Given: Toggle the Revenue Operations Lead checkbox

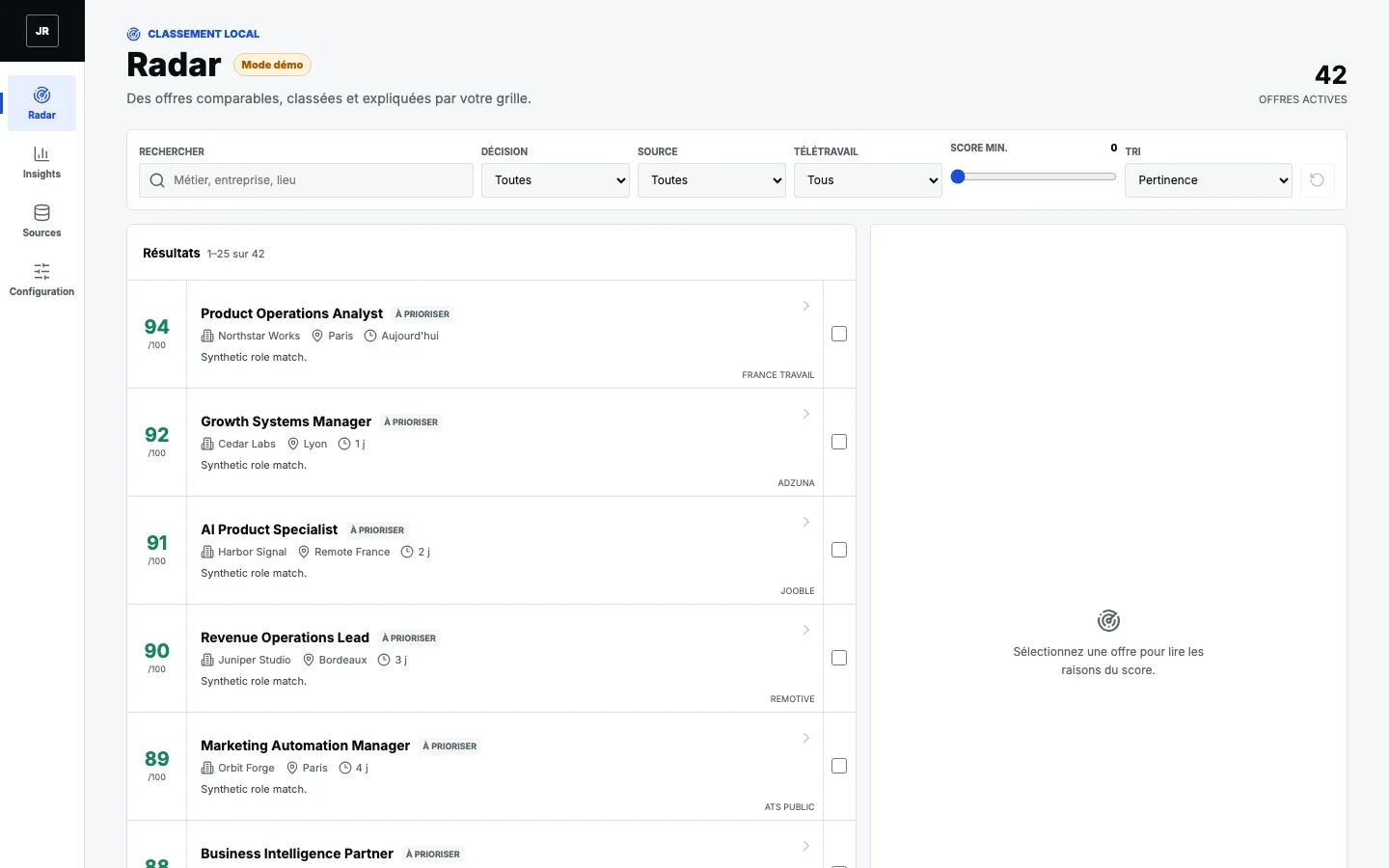Looking at the screenshot, I should pos(839,658).
